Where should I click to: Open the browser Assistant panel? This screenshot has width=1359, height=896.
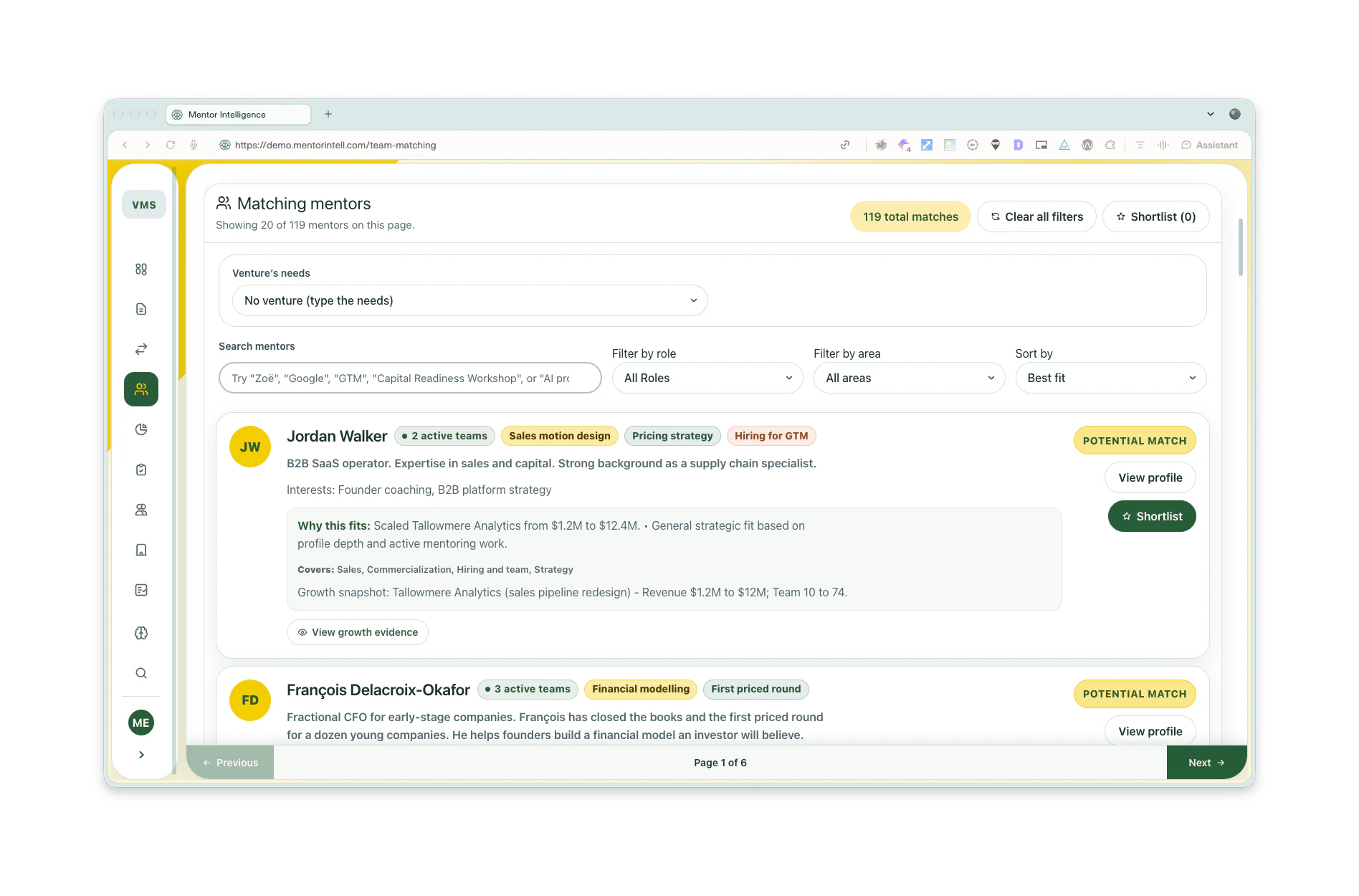click(1209, 145)
